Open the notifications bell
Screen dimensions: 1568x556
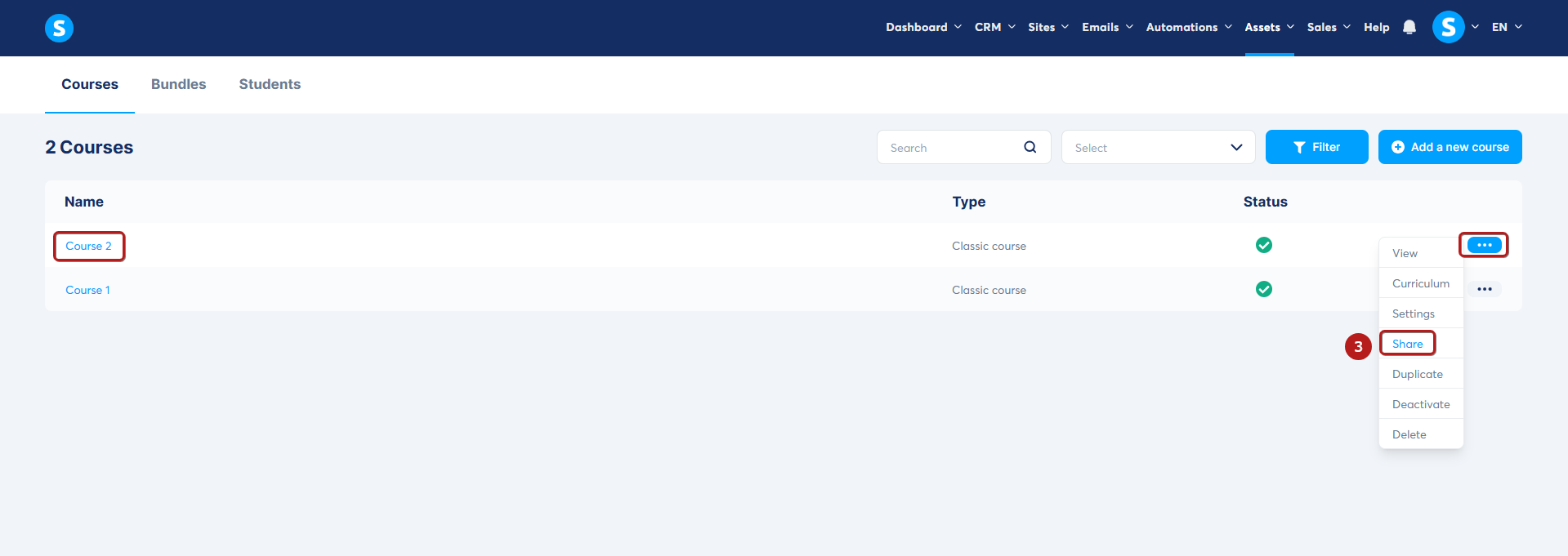click(x=1409, y=27)
